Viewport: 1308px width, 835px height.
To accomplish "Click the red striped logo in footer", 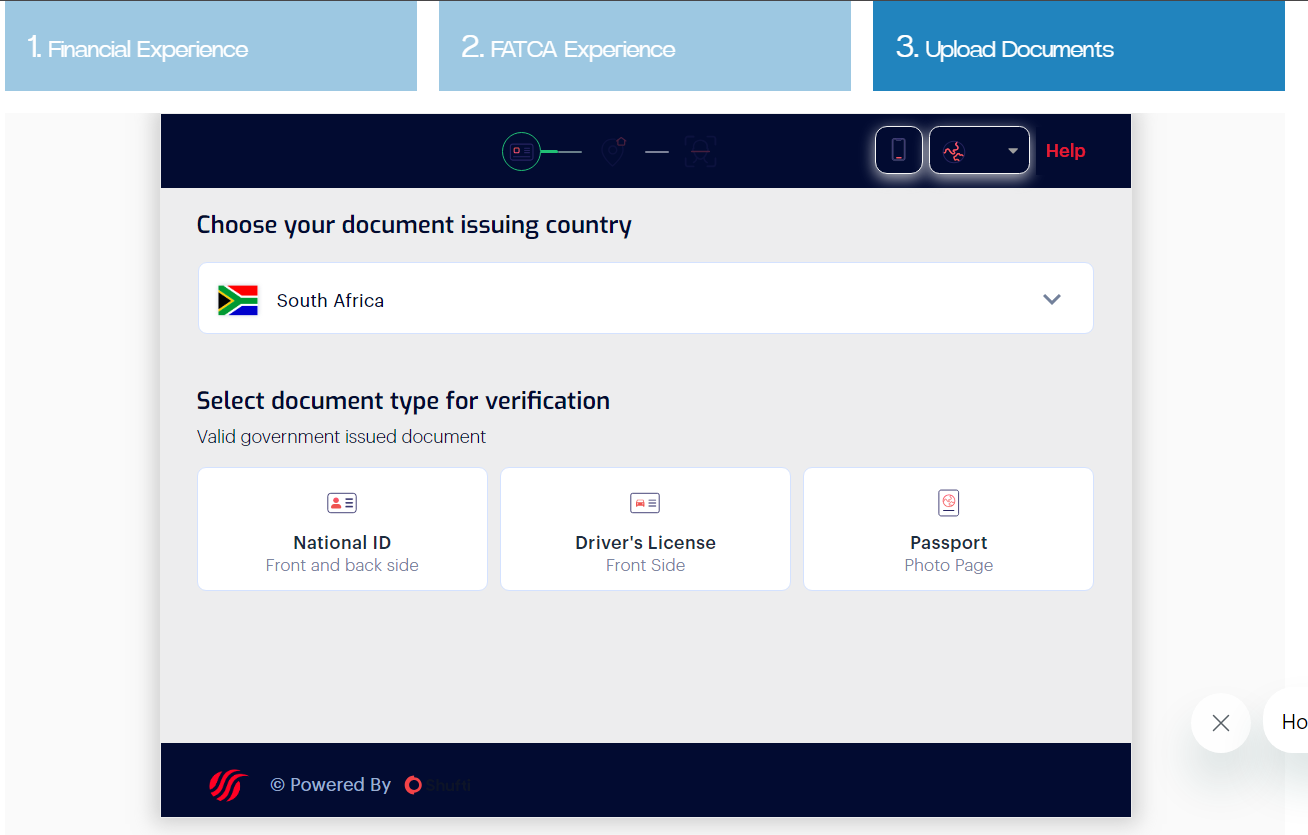I will (227, 785).
